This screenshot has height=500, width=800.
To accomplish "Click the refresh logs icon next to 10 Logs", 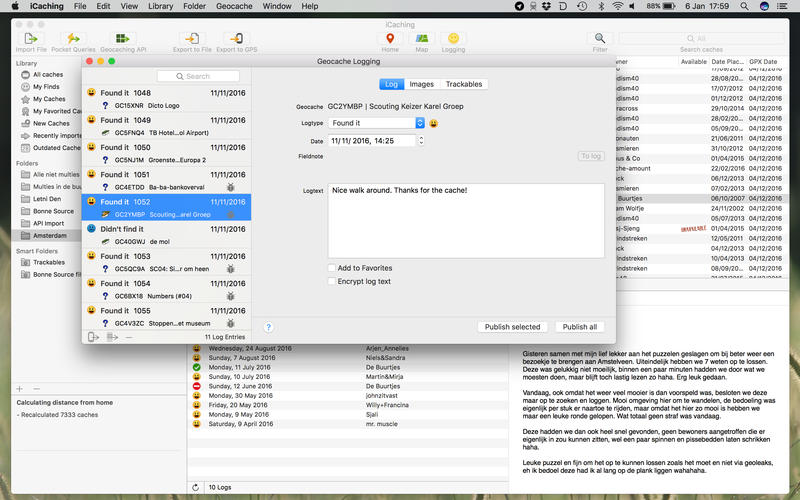I will tap(195, 488).
